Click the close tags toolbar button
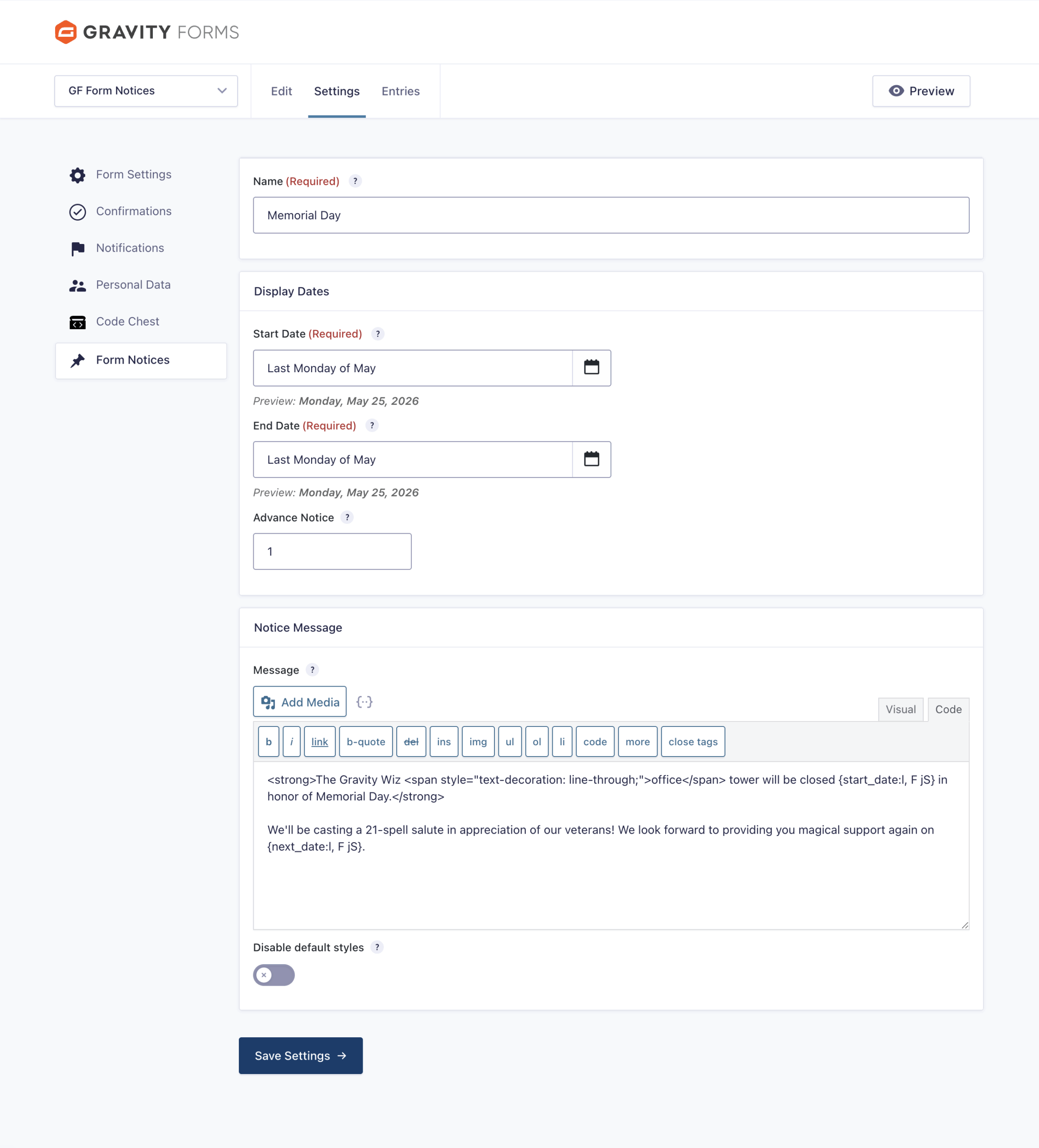The height and width of the screenshot is (1148, 1039). (x=692, y=741)
